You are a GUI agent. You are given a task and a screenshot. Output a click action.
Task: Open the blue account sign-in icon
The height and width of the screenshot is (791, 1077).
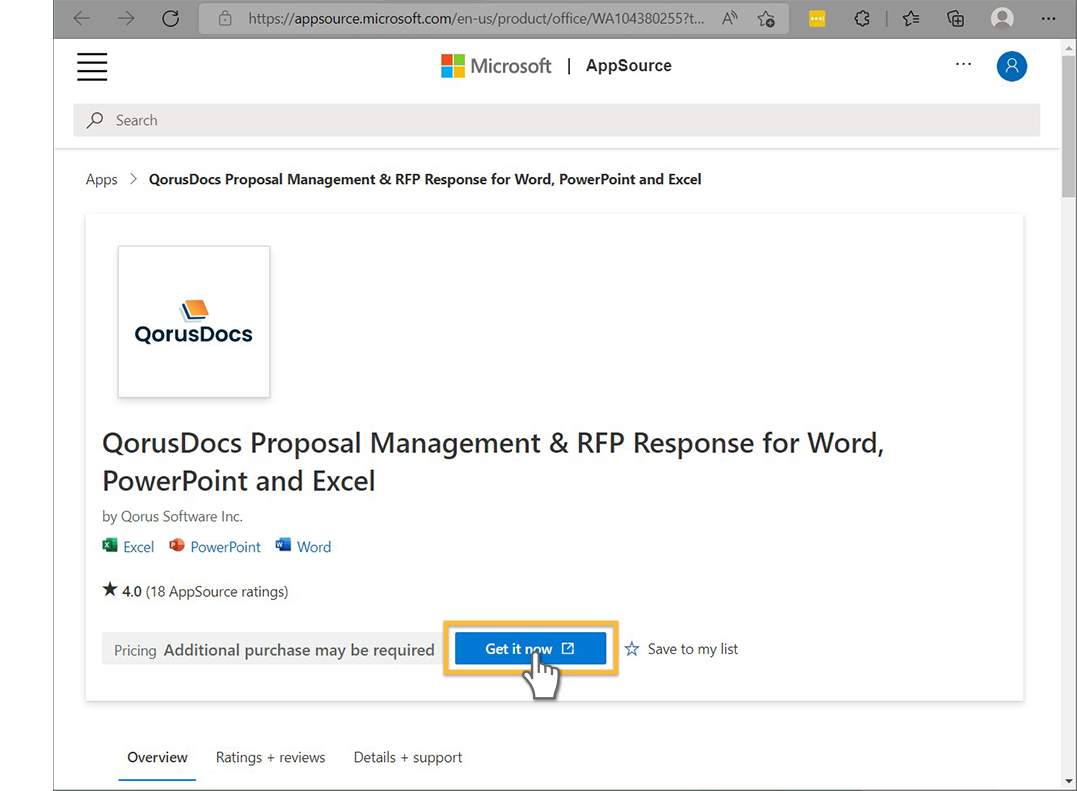coord(1012,66)
